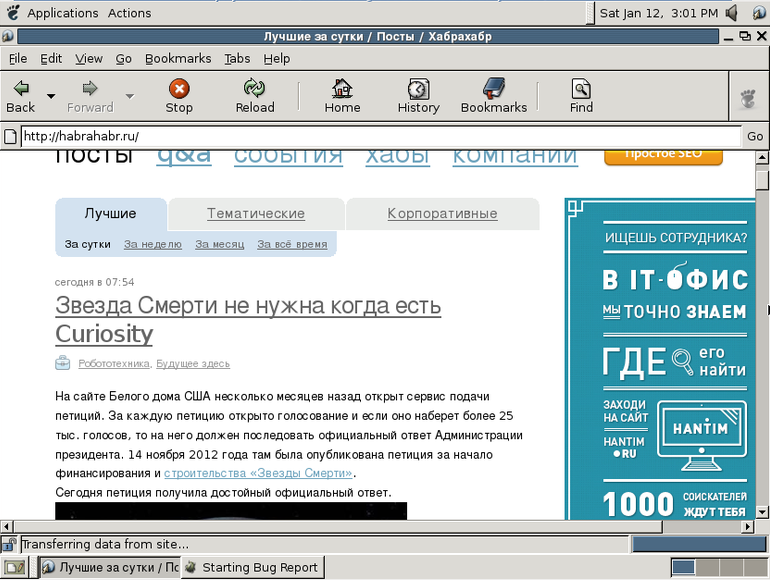
Task: Click the browser icon in the panel corner
Action: point(759,13)
